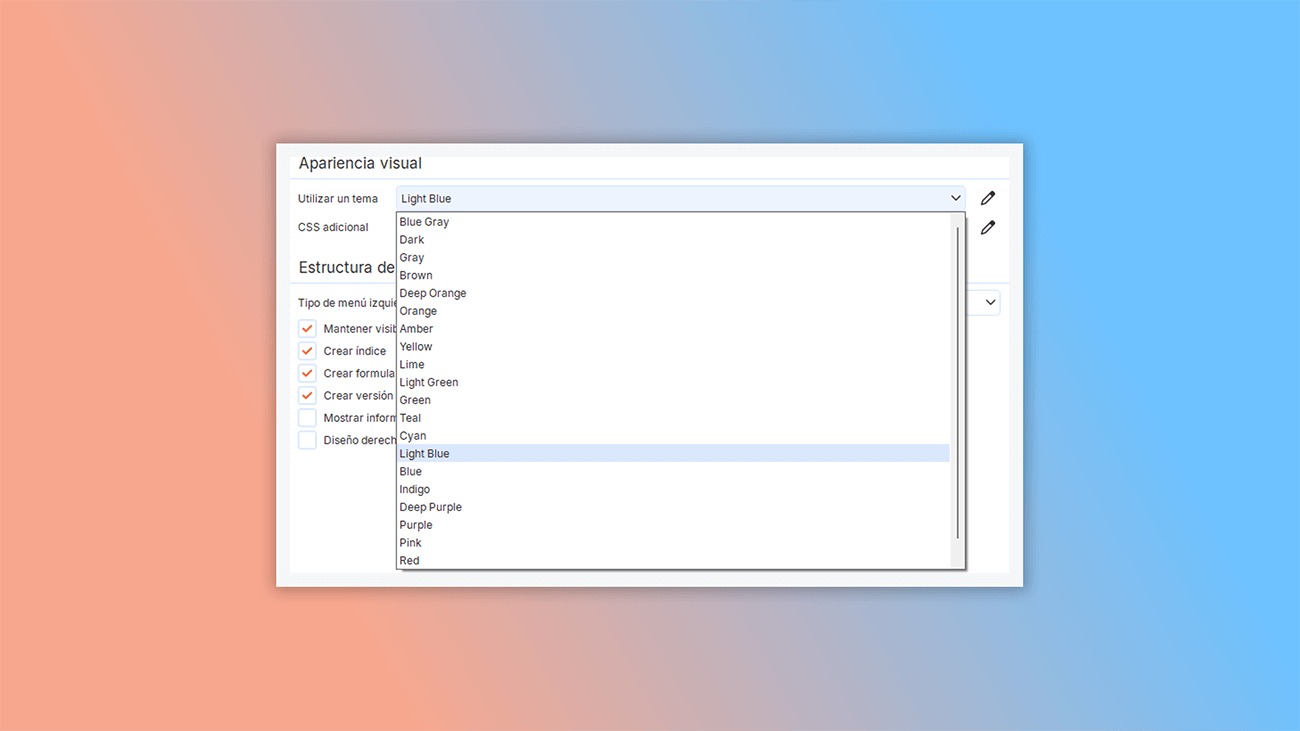The height and width of the screenshot is (731, 1300).
Task: Enable the Diseño derecho option
Action: click(x=307, y=439)
